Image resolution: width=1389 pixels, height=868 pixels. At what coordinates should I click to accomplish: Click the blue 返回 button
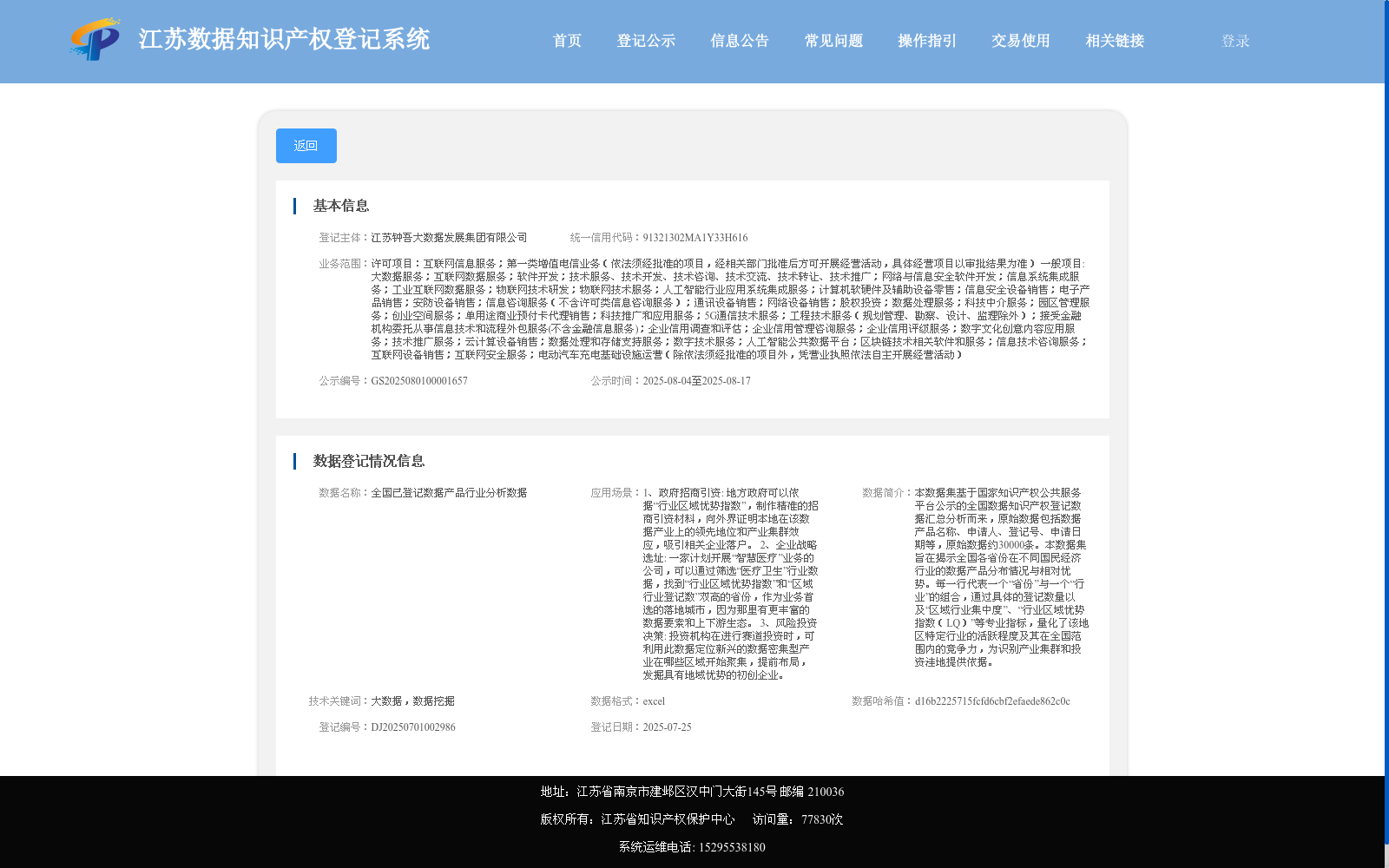click(306, 146)
